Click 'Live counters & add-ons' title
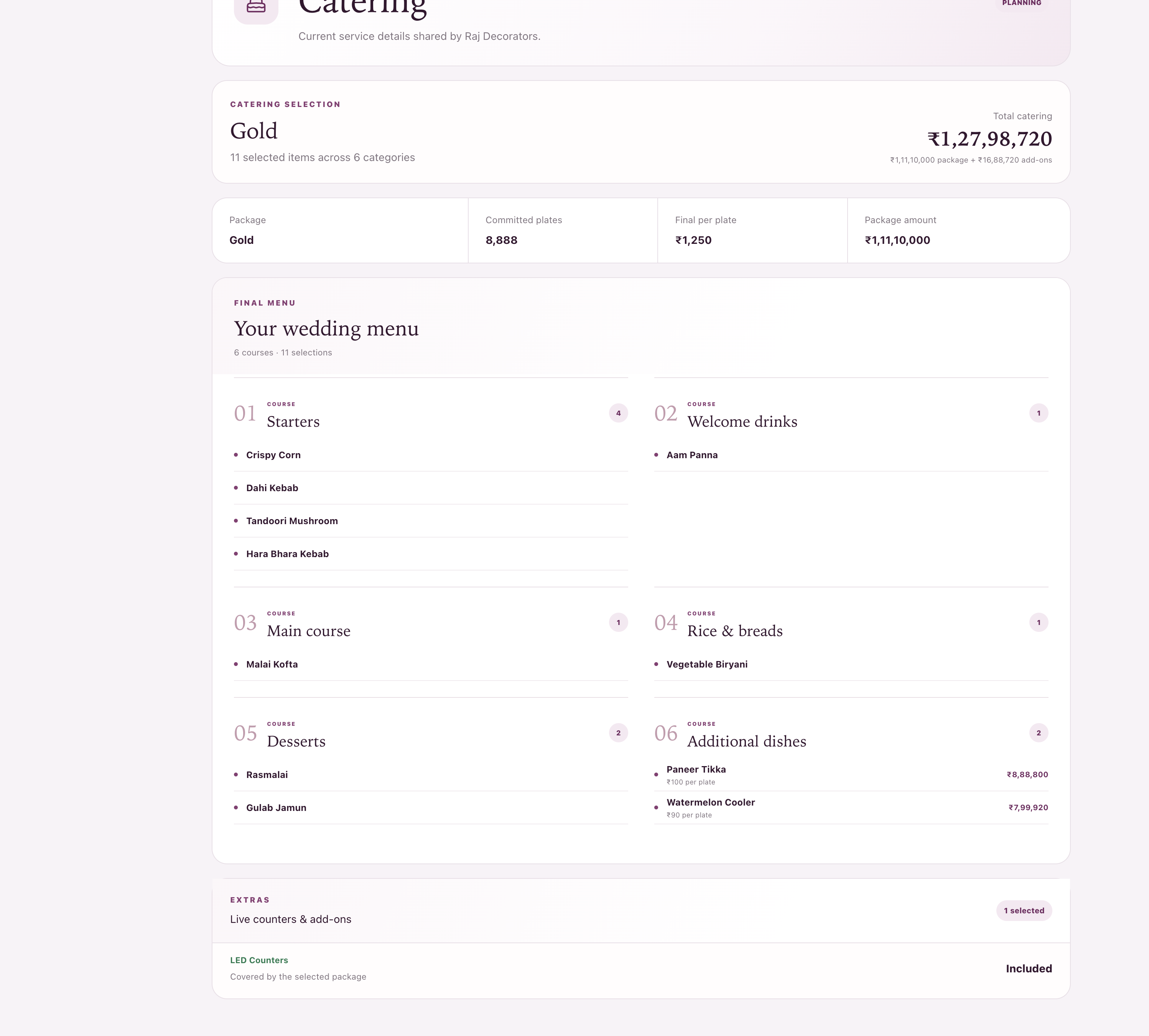Viewport: 1149px width, 1036px height. pyautogui.click(x=291, y=919)
